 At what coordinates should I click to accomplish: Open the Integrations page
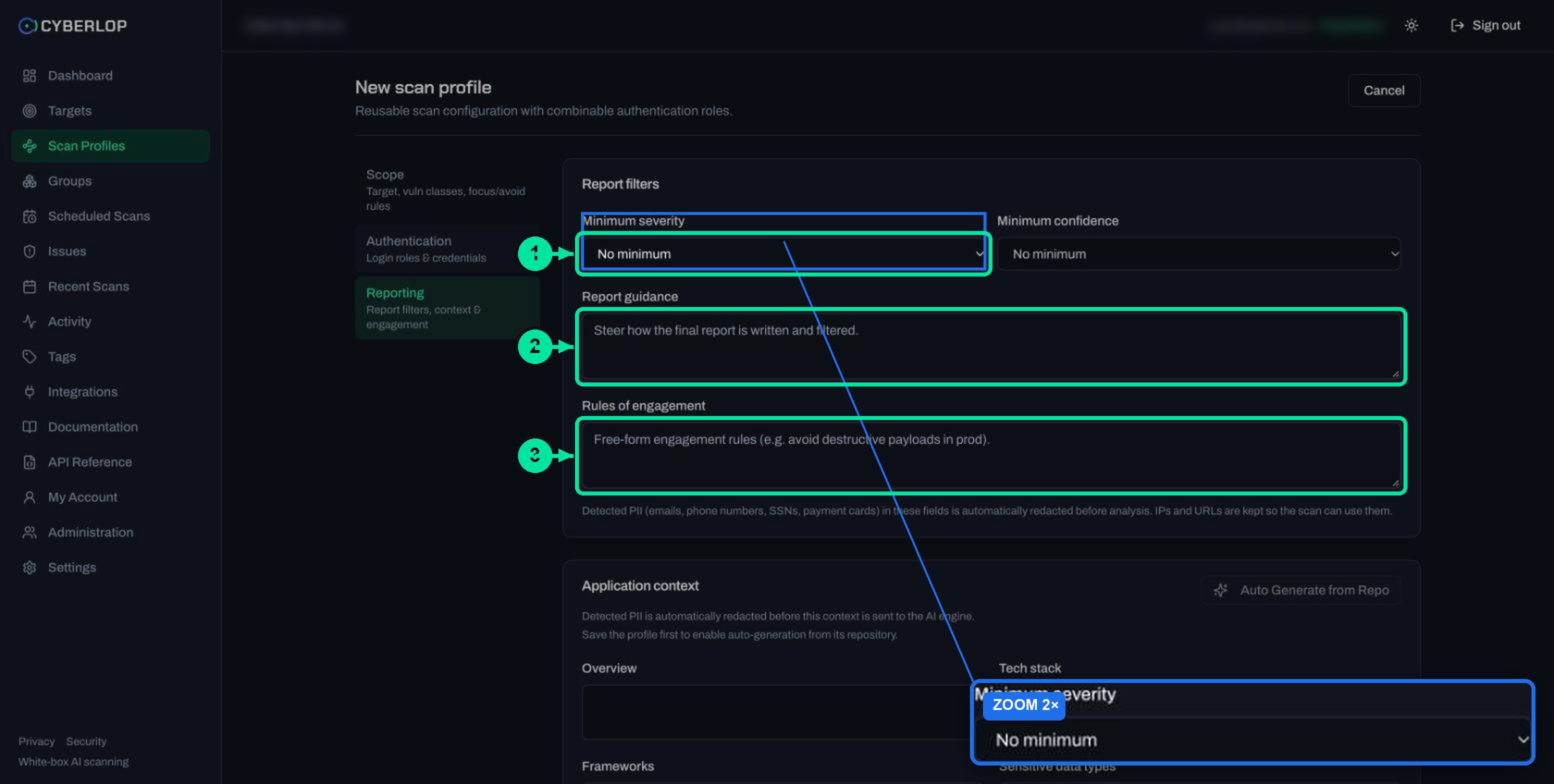click(110, 392)
